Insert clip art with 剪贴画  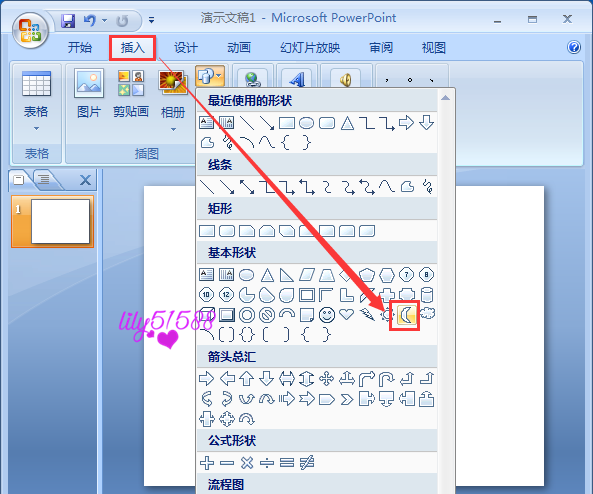tap(131, 94)
